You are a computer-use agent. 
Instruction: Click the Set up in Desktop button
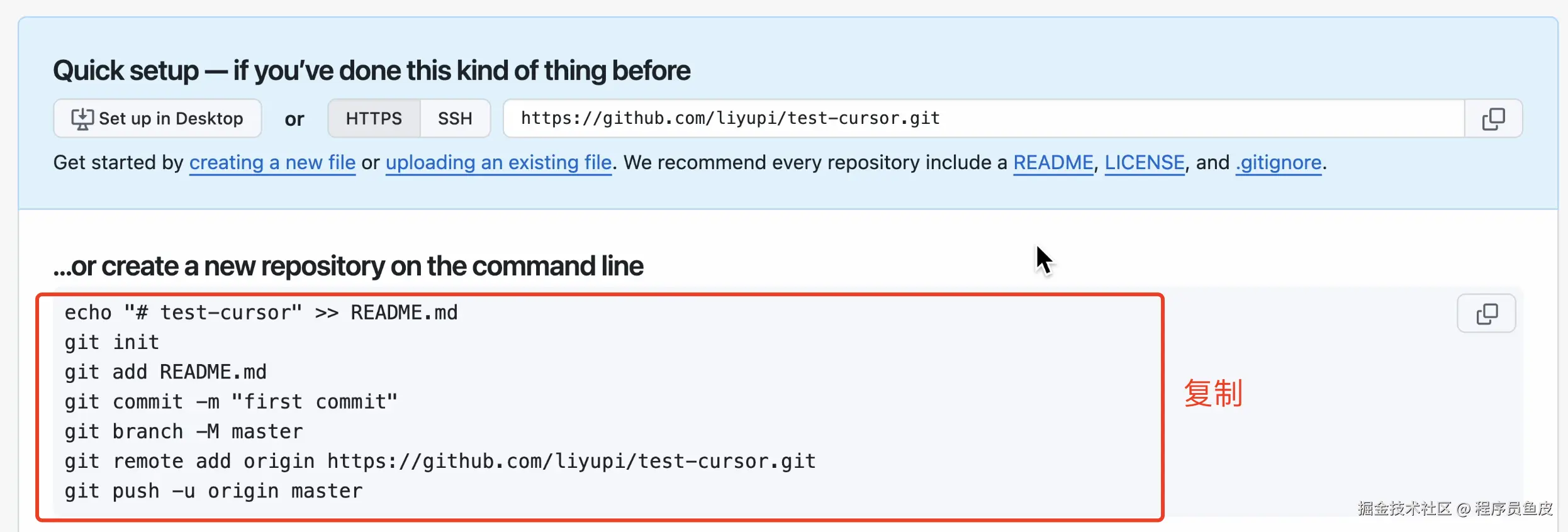pyautogui.click(x=157, y=119)
